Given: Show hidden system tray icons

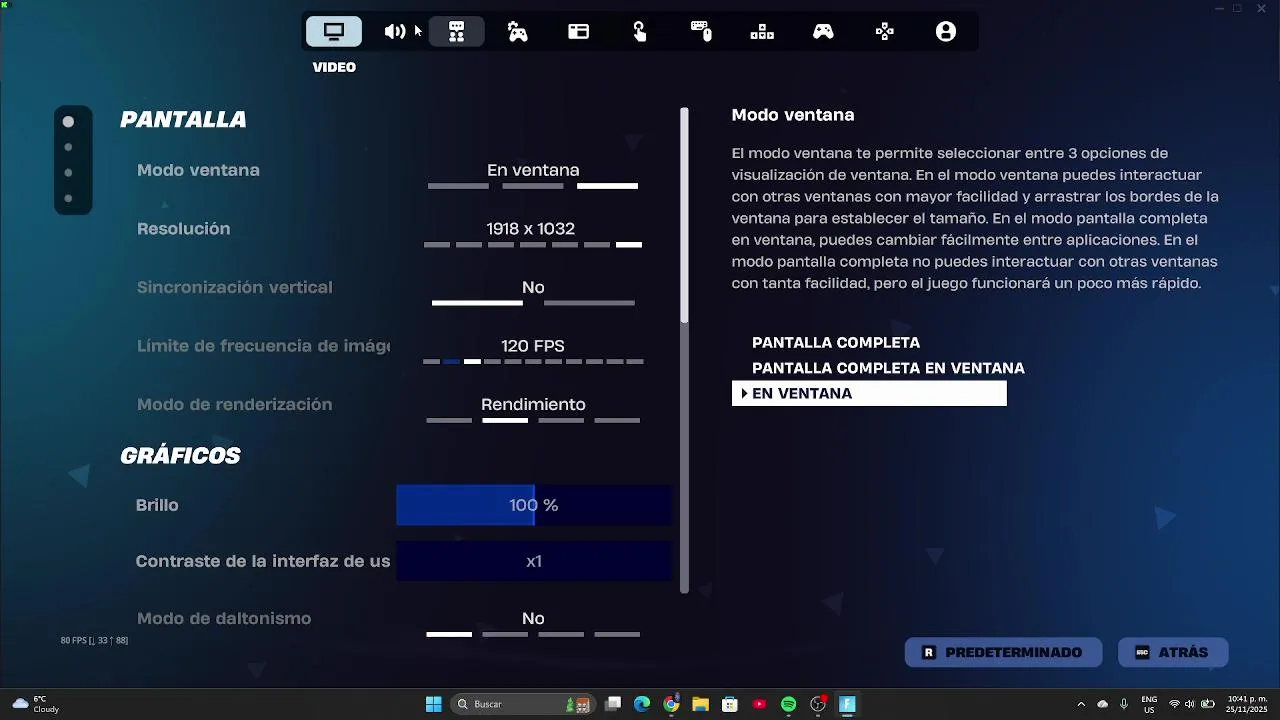Looking at the screenshot, I should tap(1081, 704).
